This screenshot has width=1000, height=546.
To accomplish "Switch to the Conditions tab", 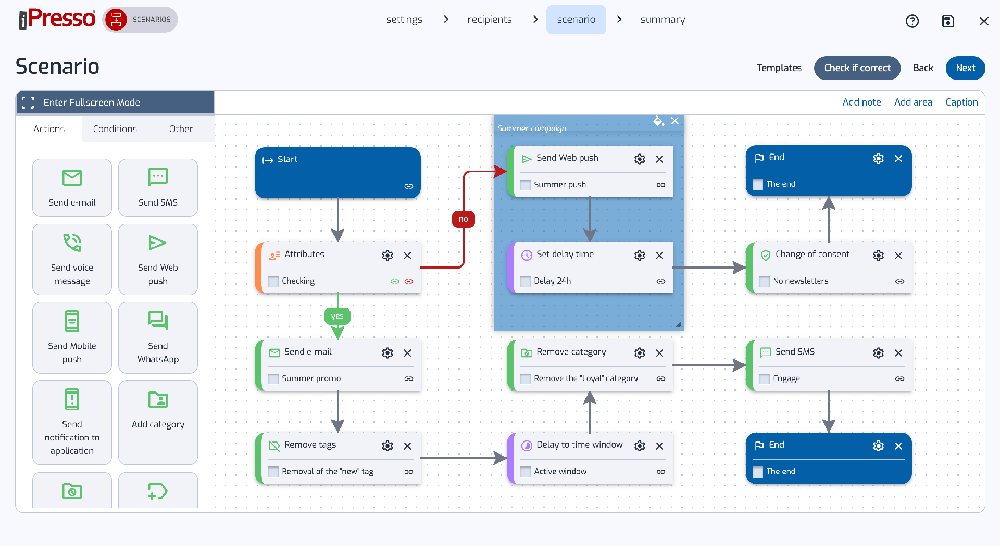I will pyautogui.click(x=115, y=129).
